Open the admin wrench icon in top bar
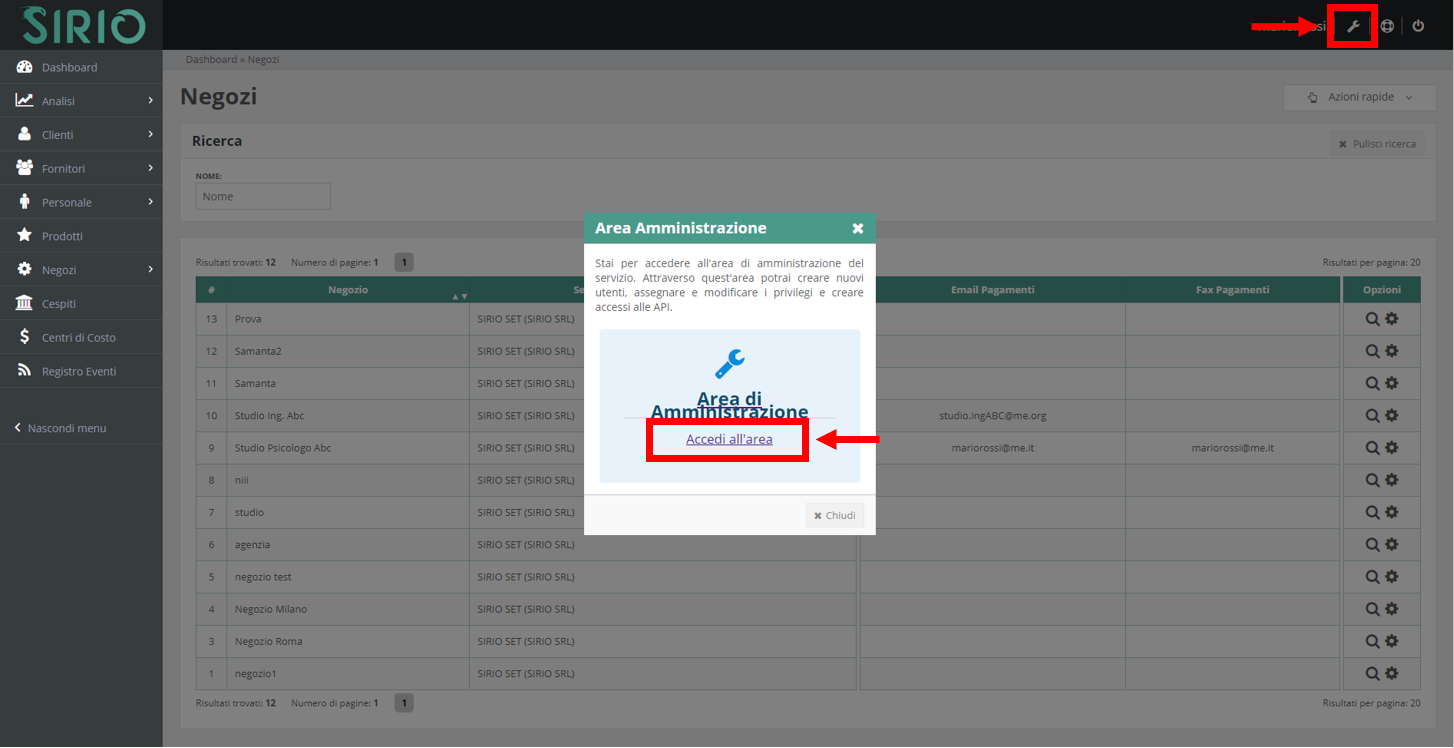This screenshot has width=1454, height=748. coord(1352,26)
